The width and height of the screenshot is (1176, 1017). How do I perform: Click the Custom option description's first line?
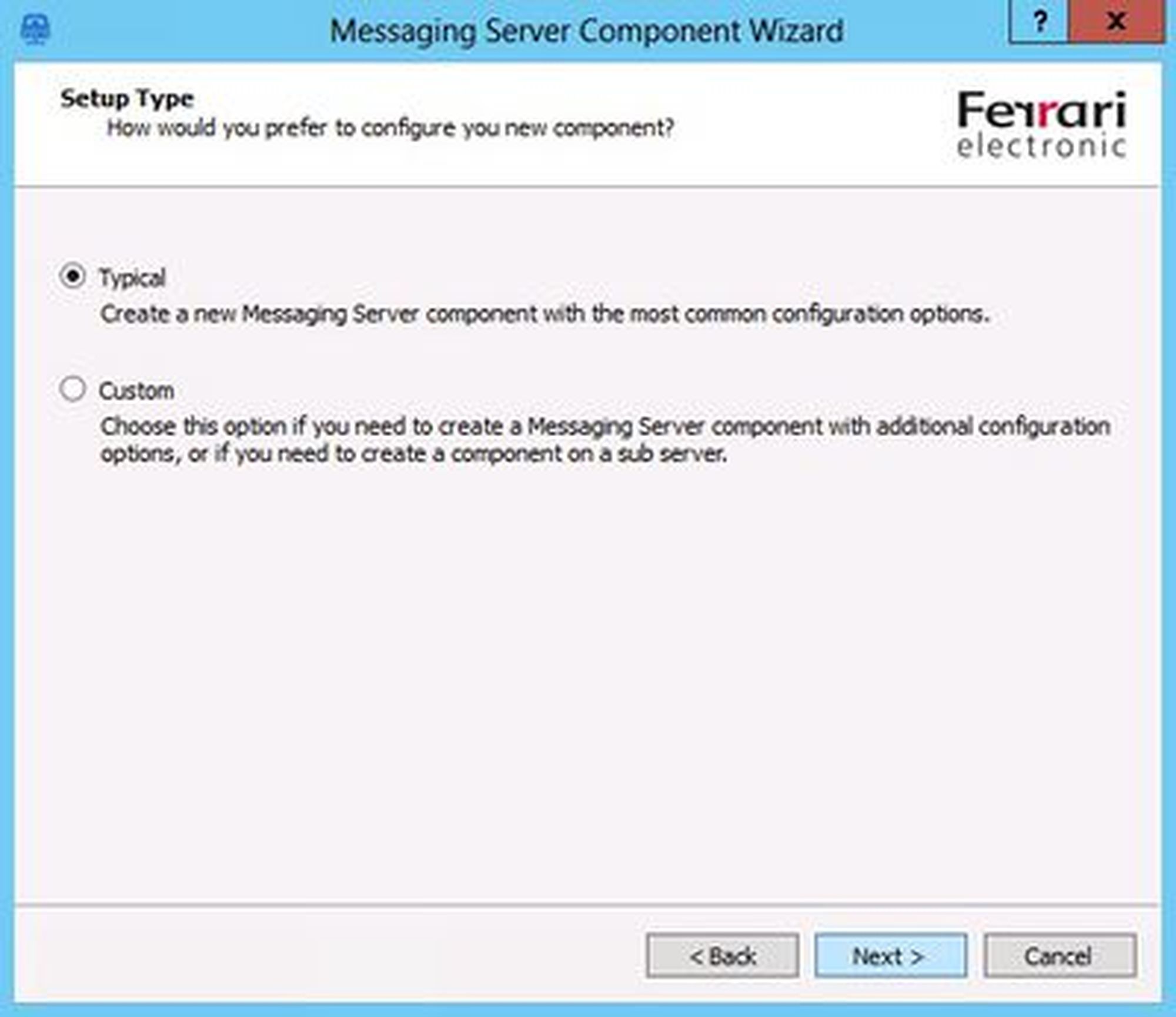tap(605, 427)
